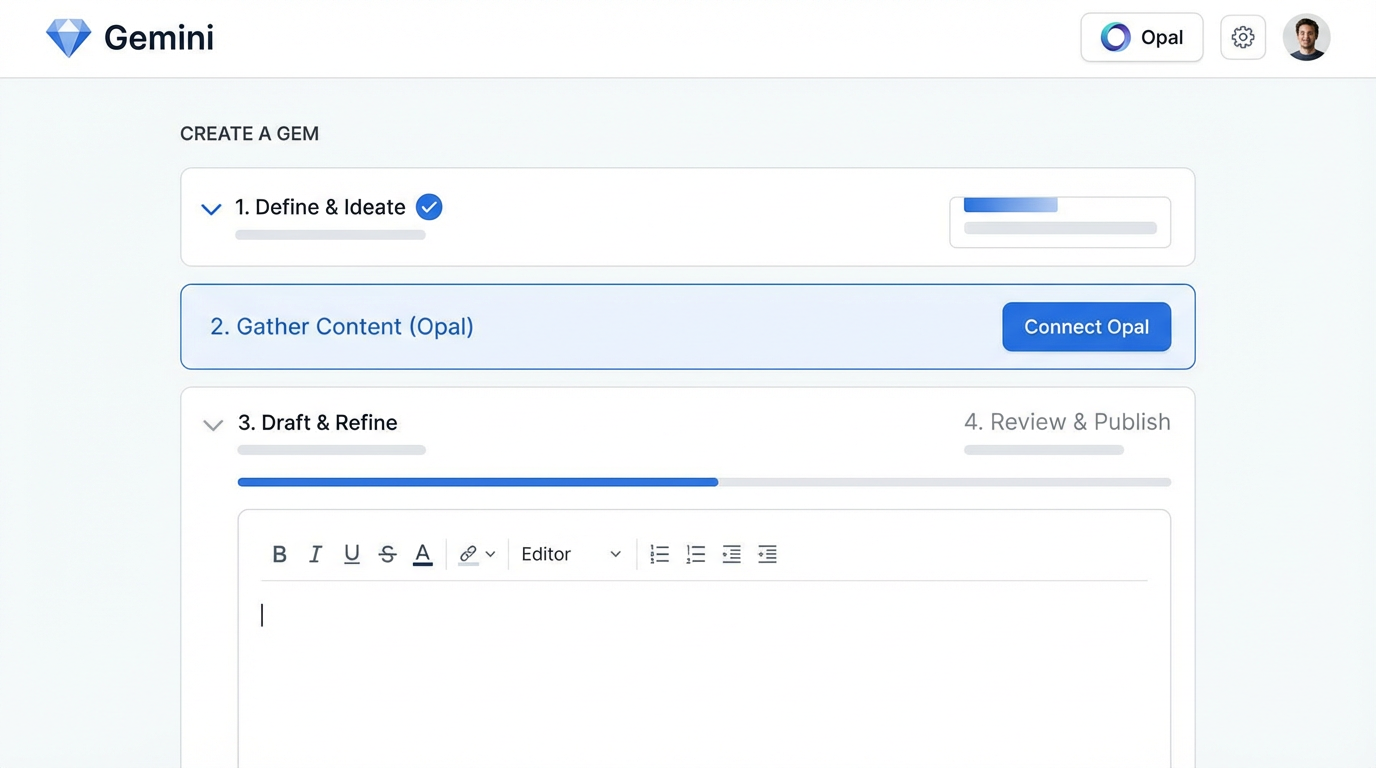This screenshot has width=1376, height=768.
Task: Apply strikethrough formatting
Action: (387, 554)
